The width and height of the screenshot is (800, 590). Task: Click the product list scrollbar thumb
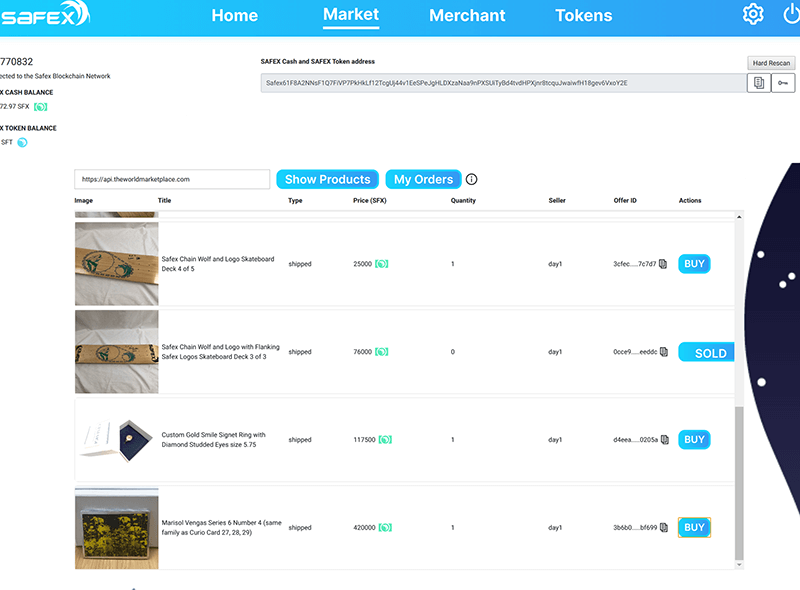point(739,483)
